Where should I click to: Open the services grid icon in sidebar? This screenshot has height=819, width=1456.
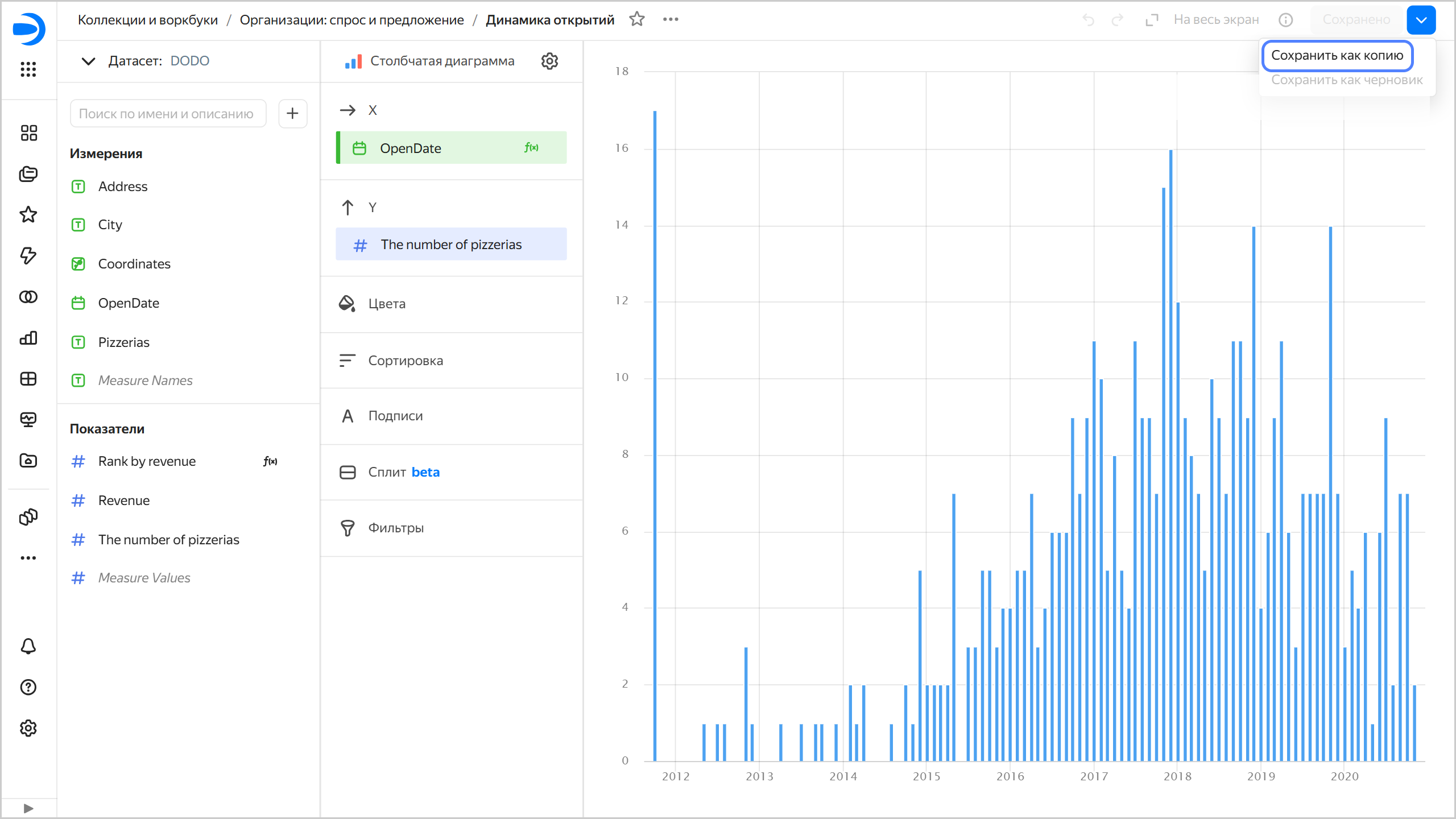(28, 69)
